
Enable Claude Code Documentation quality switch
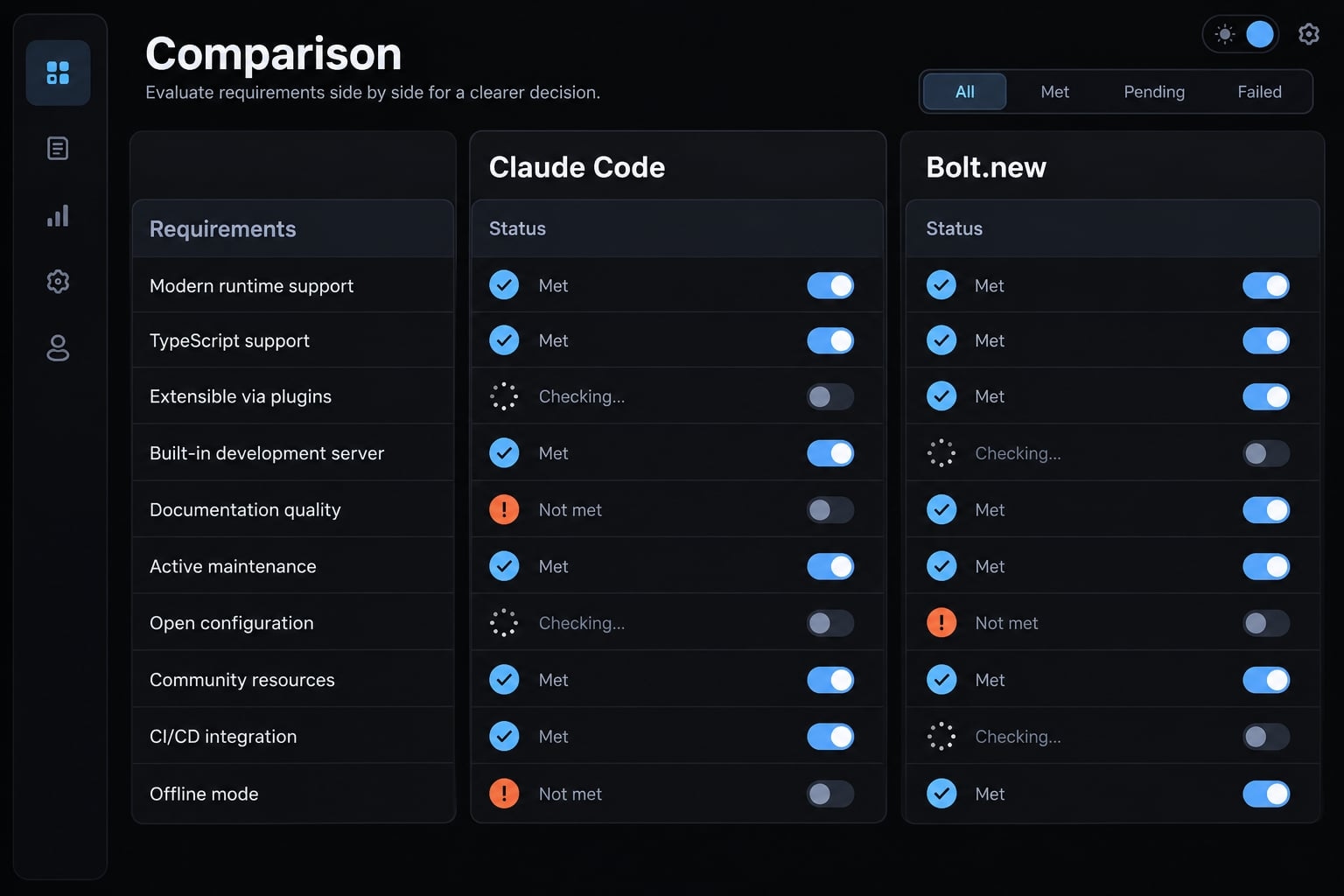click(830, 509)
